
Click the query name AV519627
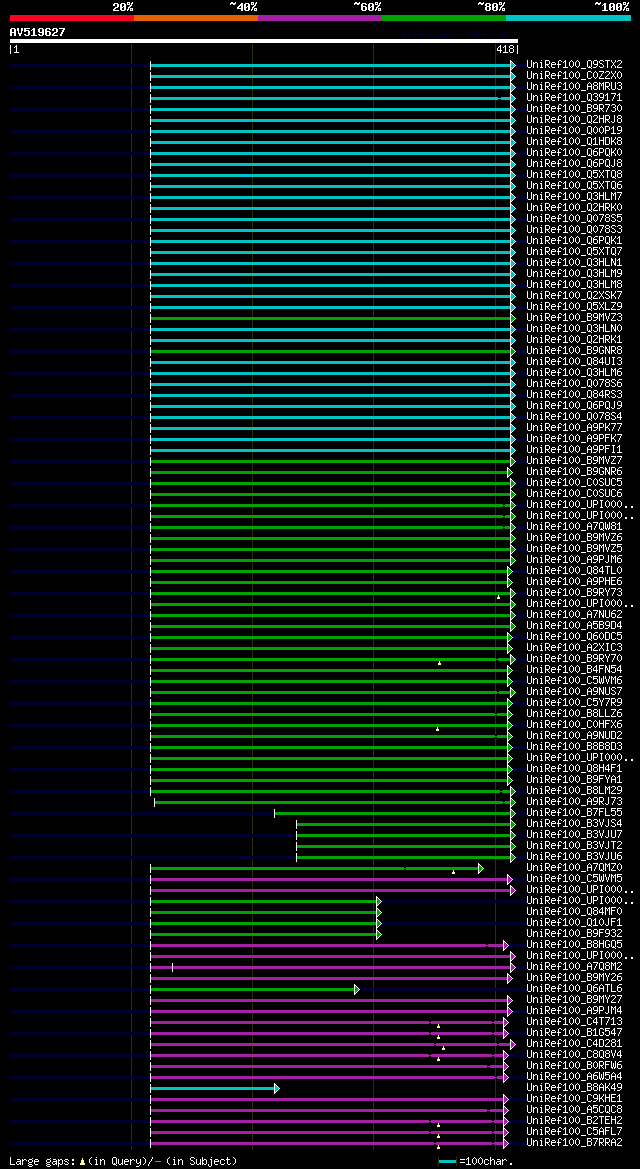(37, 32)
